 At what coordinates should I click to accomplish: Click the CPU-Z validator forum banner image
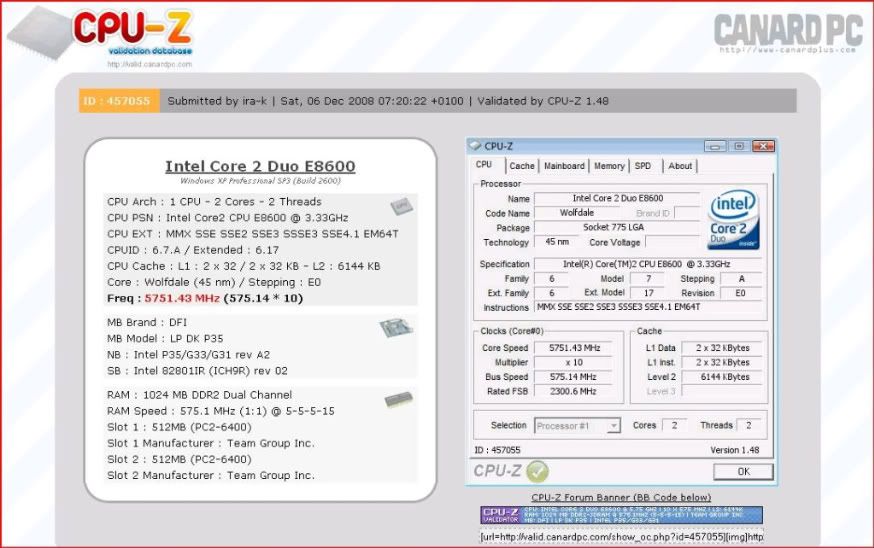tap(621, 515)
